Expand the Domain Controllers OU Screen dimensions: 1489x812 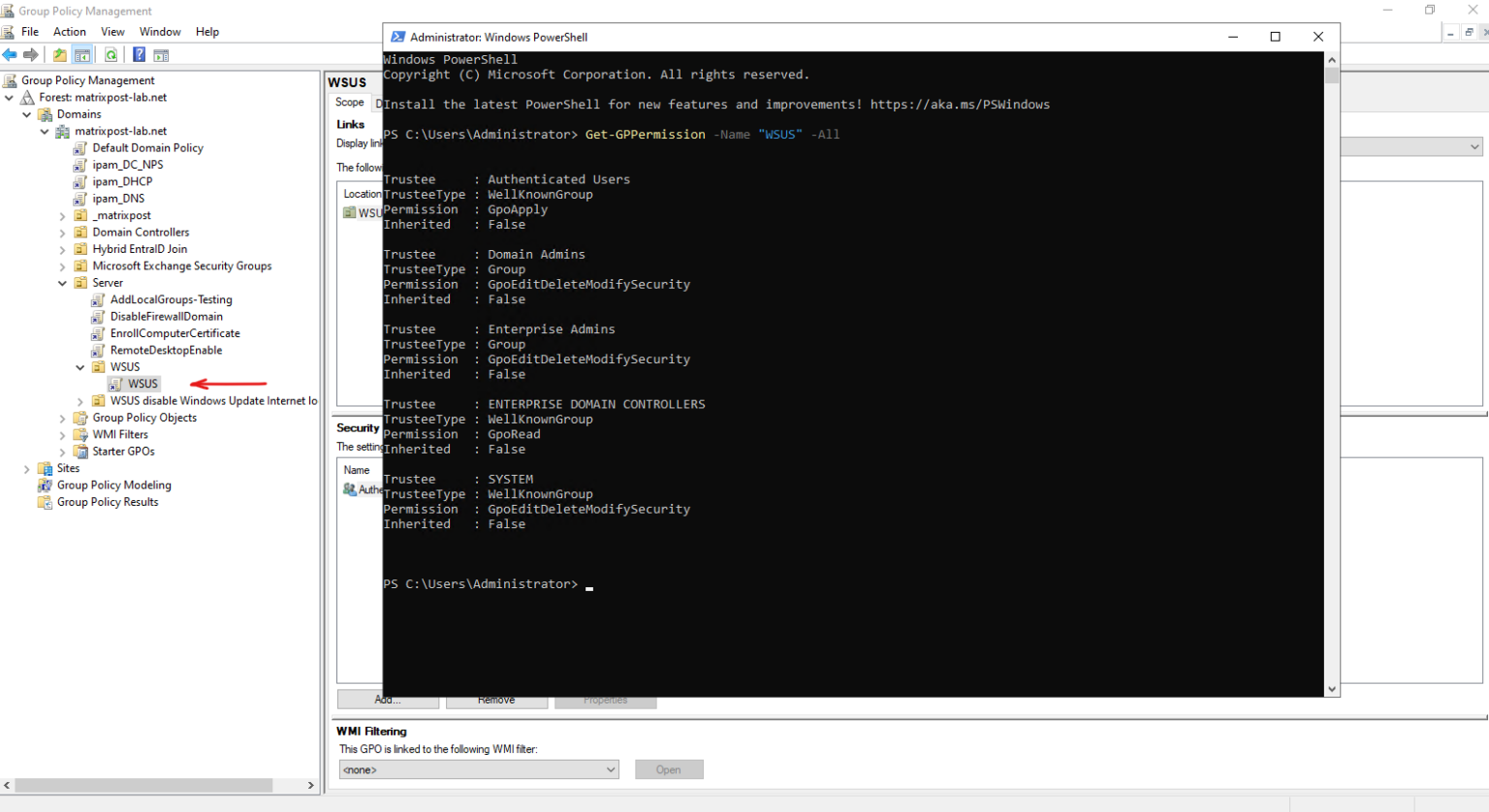(63, 233)
